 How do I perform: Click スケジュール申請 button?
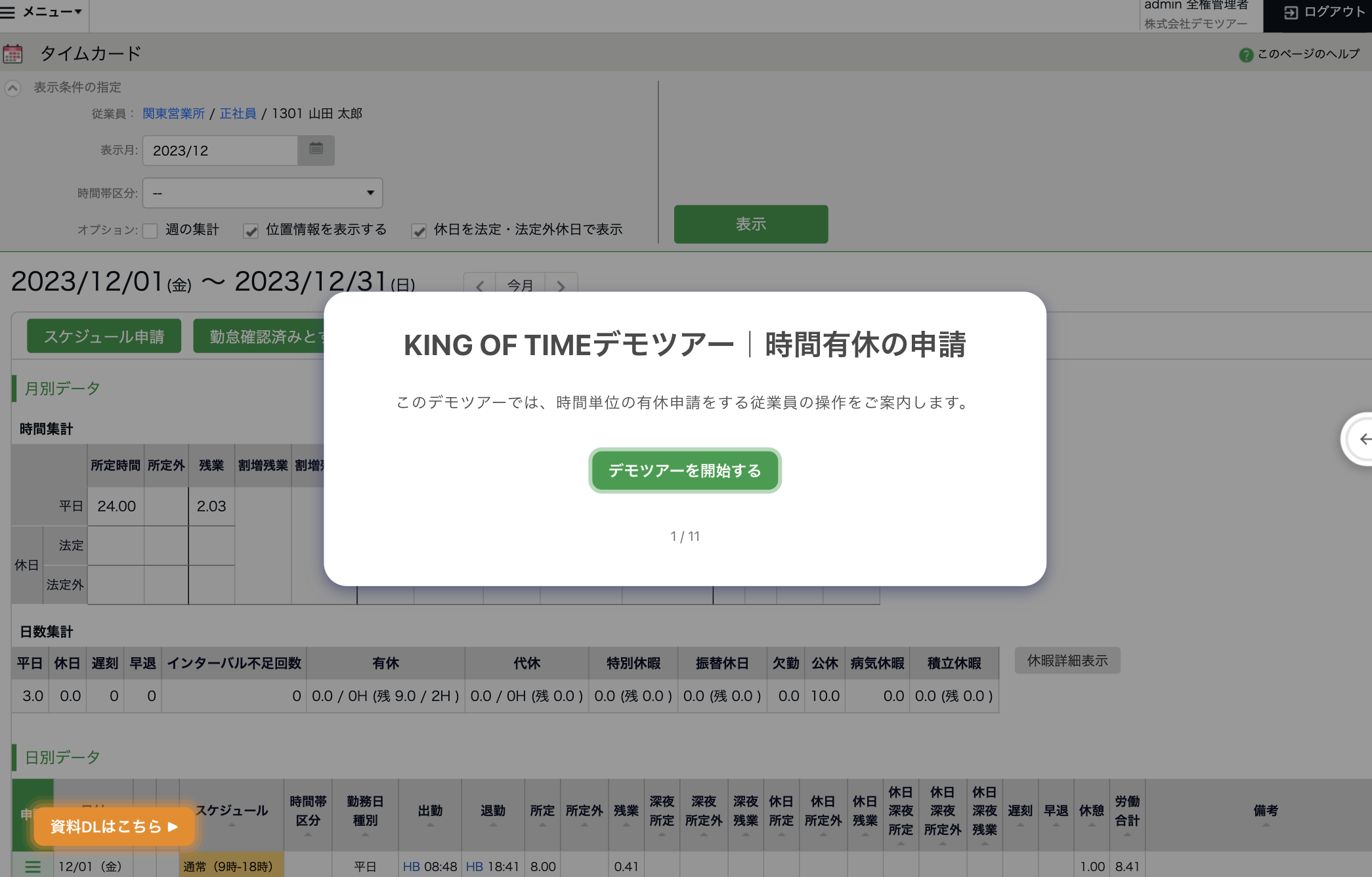pos(104,336)
